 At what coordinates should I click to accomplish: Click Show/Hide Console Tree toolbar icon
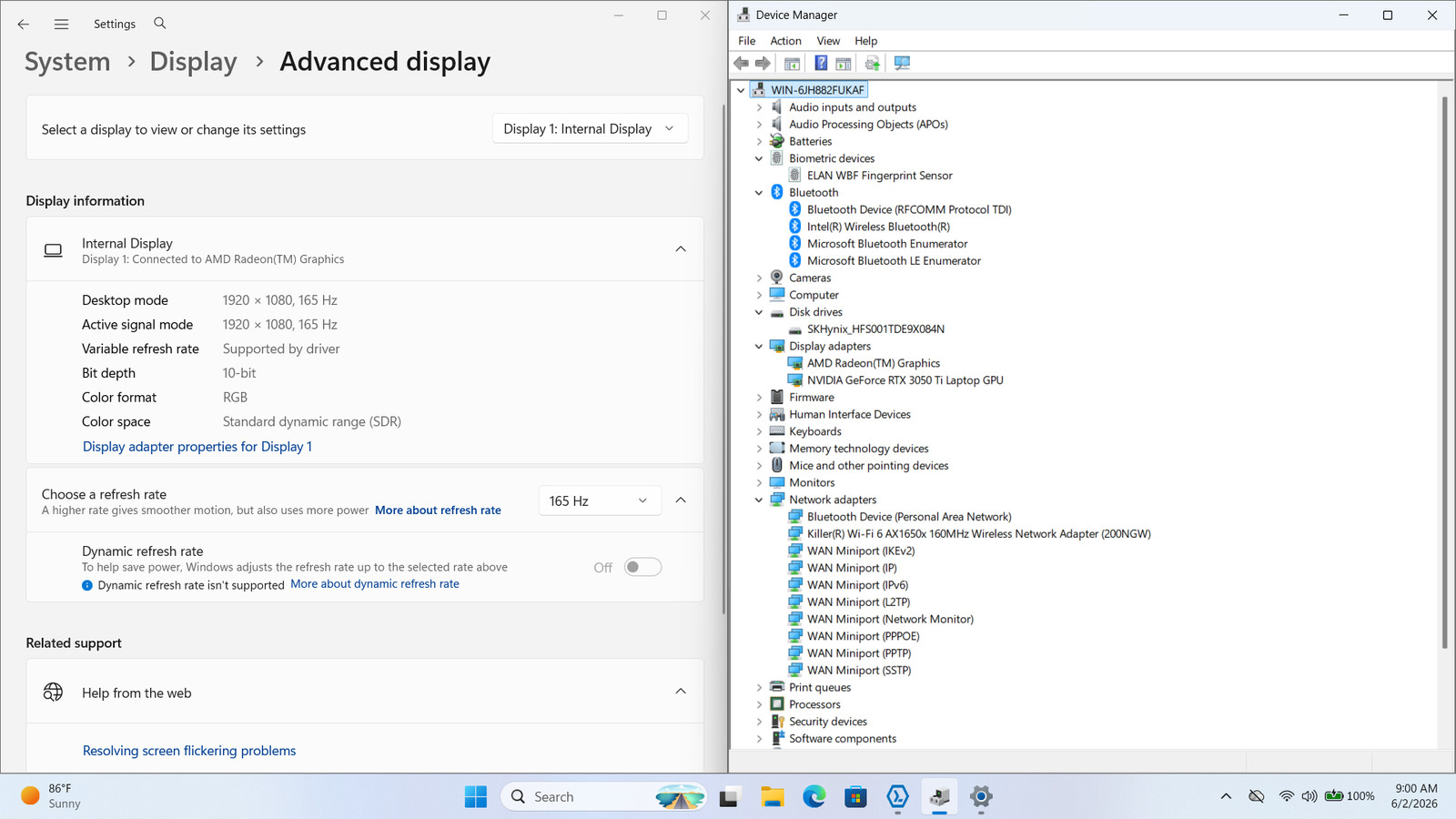pyautogui.click(x=792, y=63)
